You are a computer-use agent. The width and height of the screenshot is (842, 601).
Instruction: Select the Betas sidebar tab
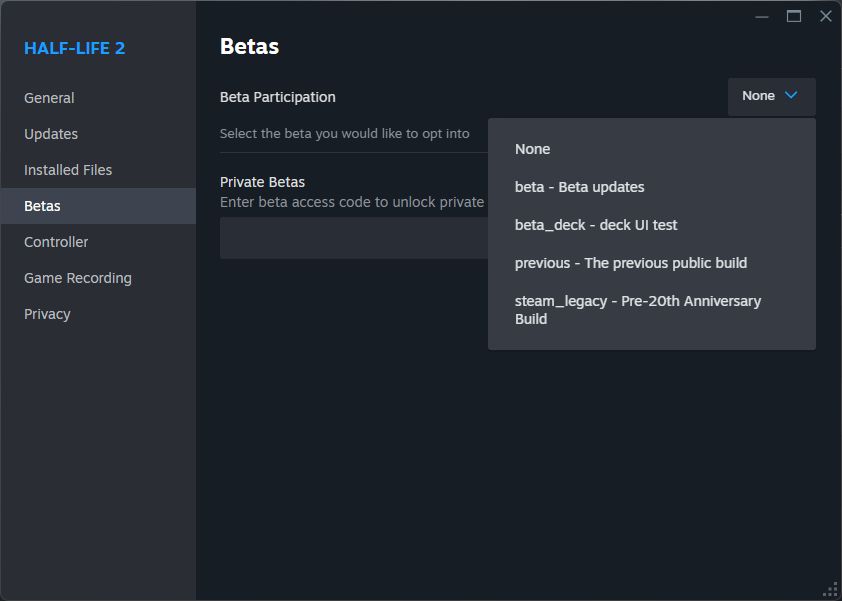pyautogui.click(x=42, y=206)
